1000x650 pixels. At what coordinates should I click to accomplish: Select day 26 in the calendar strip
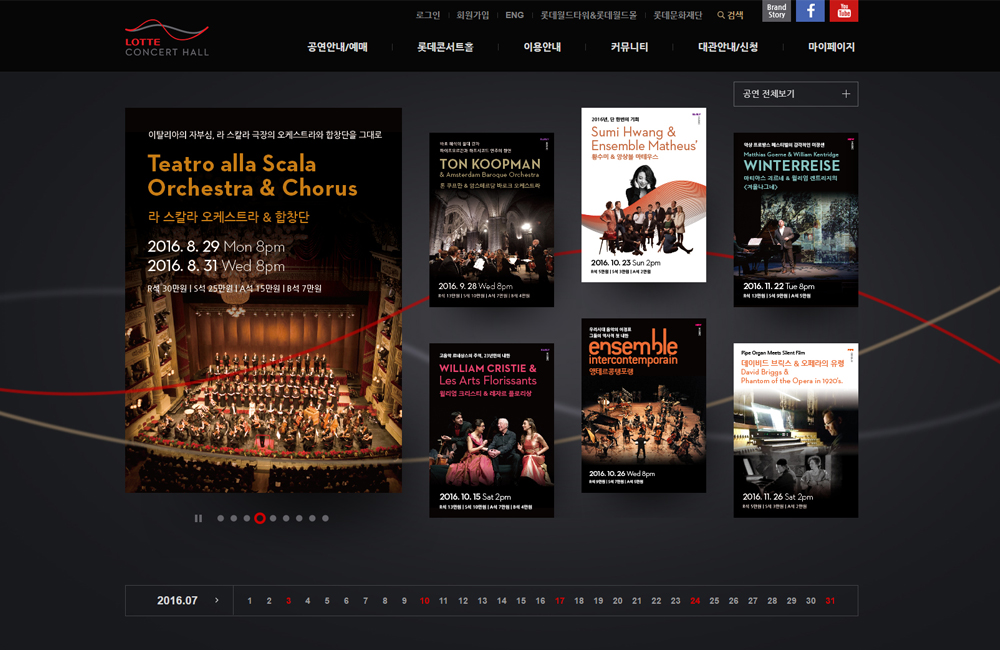[x=733, y=601]
